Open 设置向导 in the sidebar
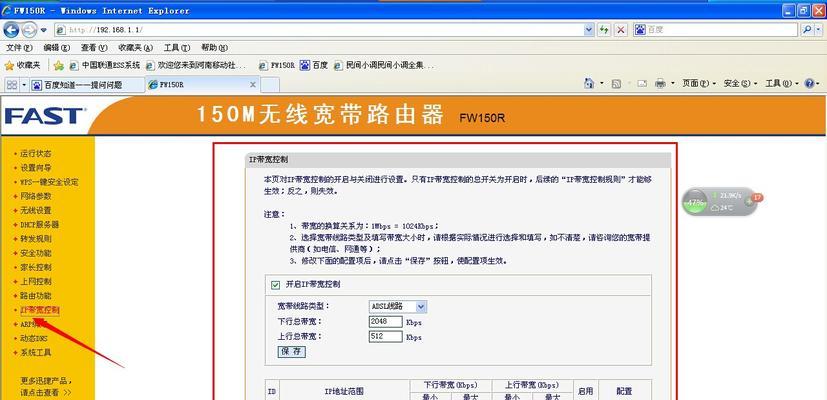The height and width of the screenshot is (400, 827). (x=36, y=168)
